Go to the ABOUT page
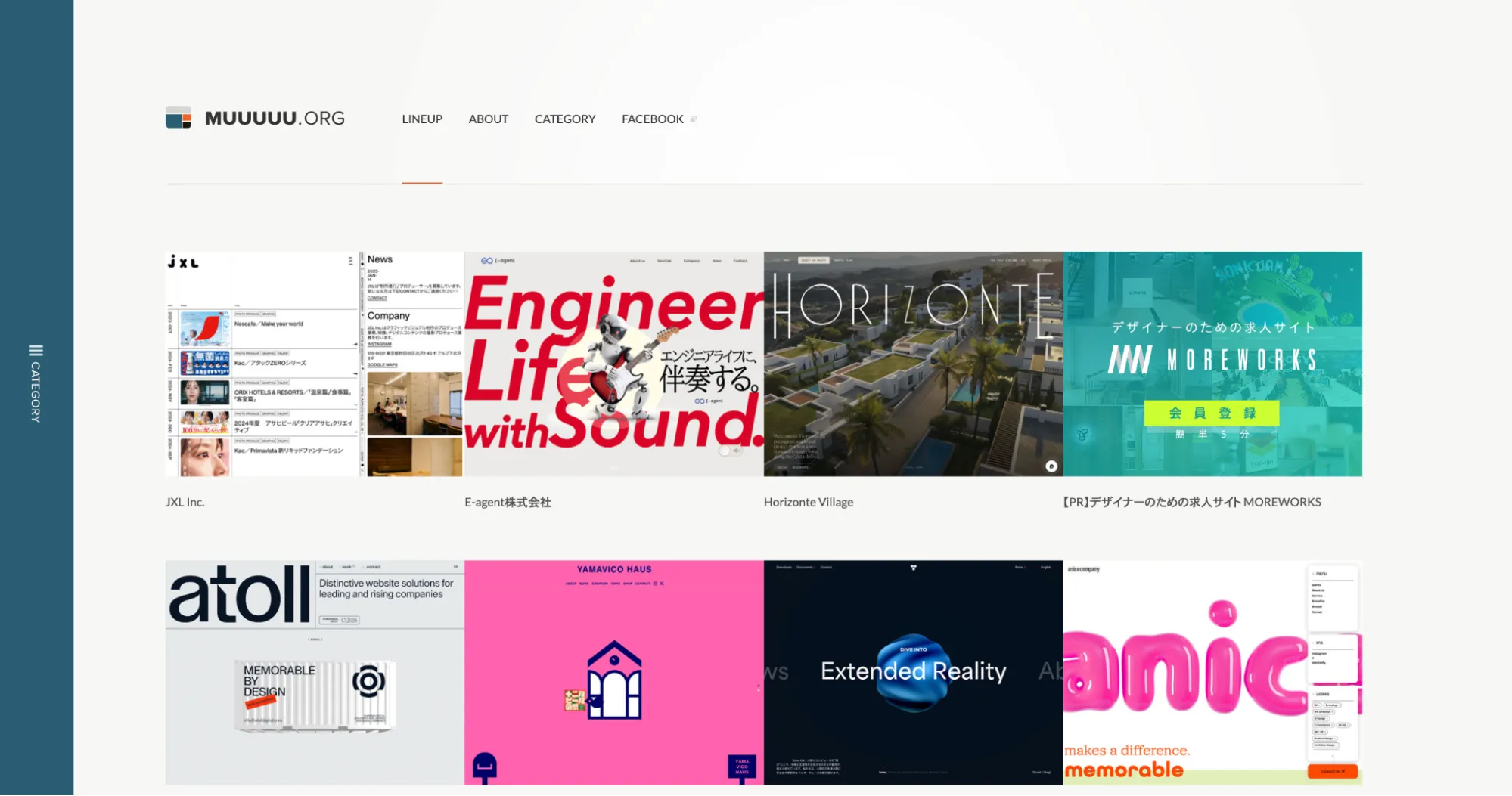The width and height of the screenshot is (1512, 796). (x=489, y=119)
